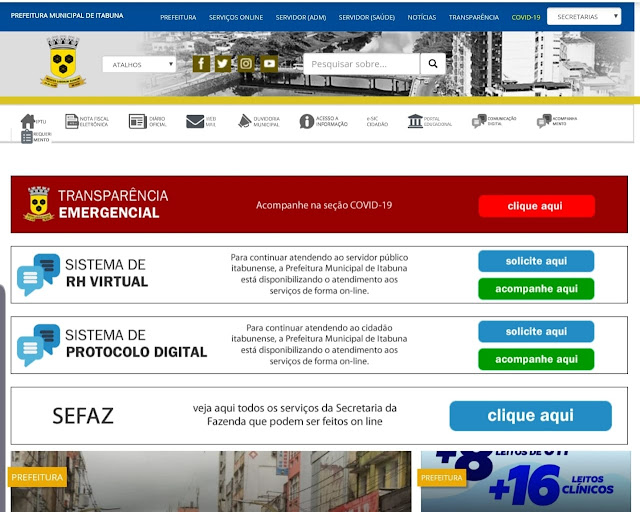Focus the 'Pesquisar sobre...' search field
Viewport: 640px width, 512px height.
point(362,64)
